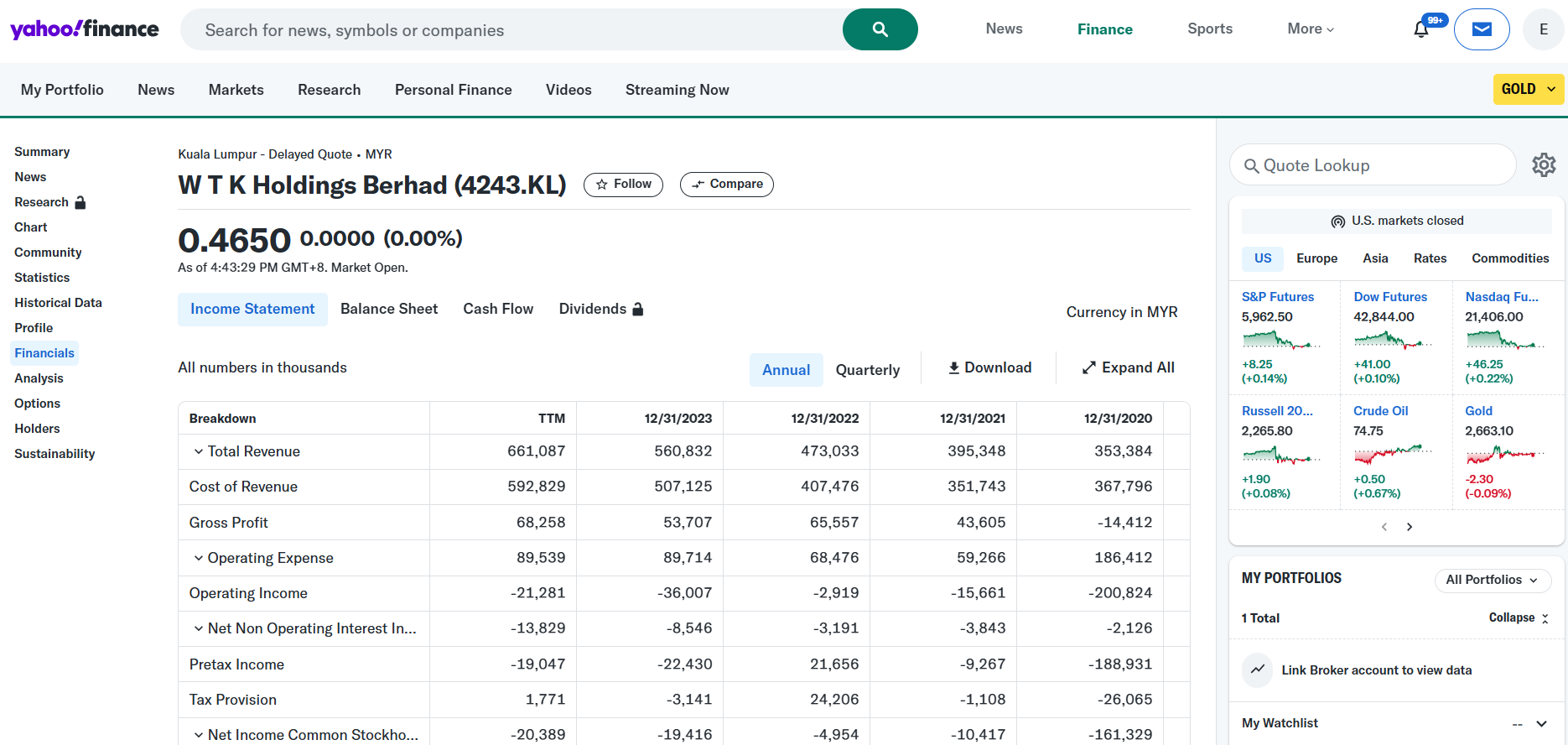
Task: Open Summary in left sidebar
Action: [42, 152]
